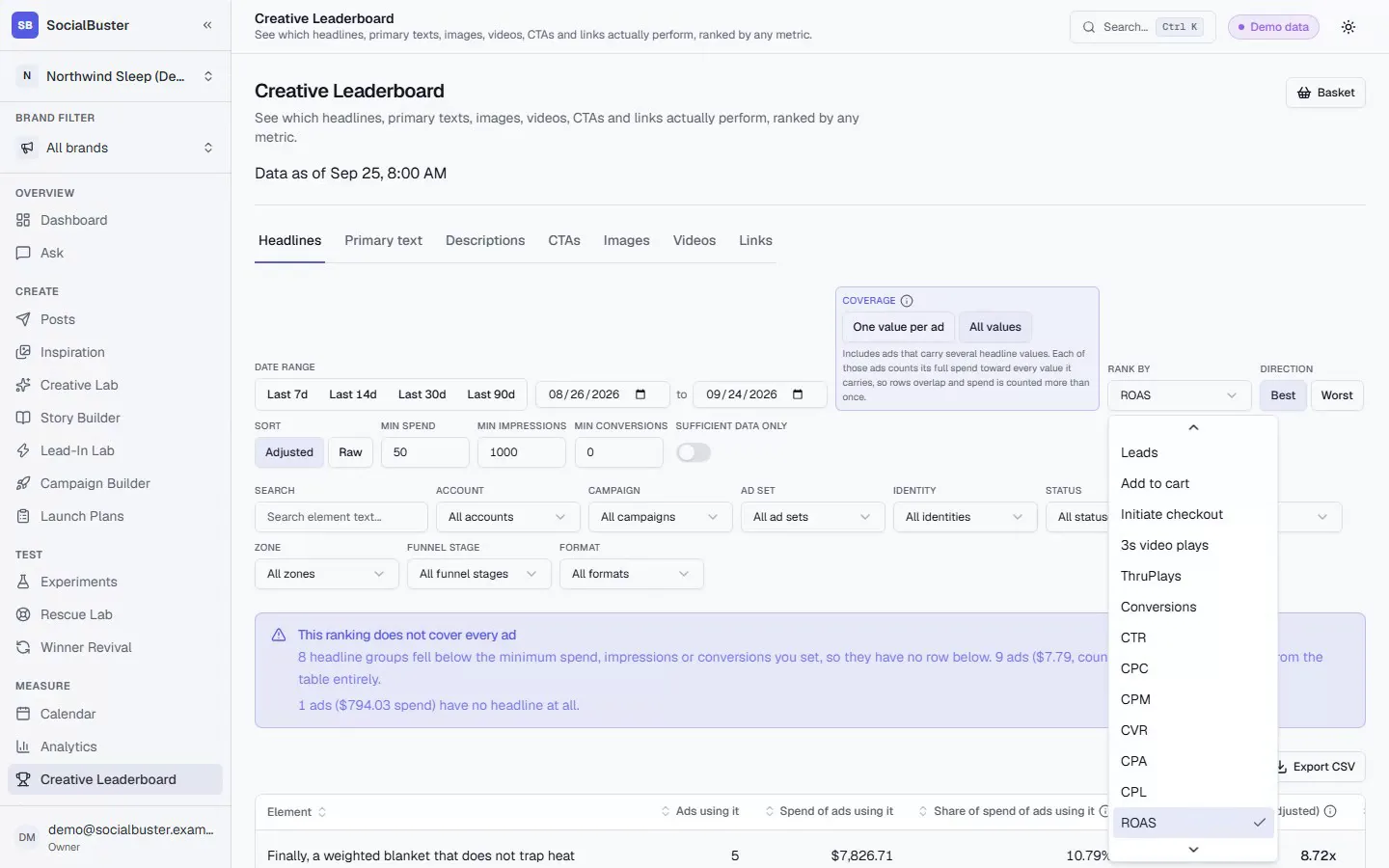Enable Sufficient data only switch
The width and height of the screenshot is (1389, 868).
point(694,452)
